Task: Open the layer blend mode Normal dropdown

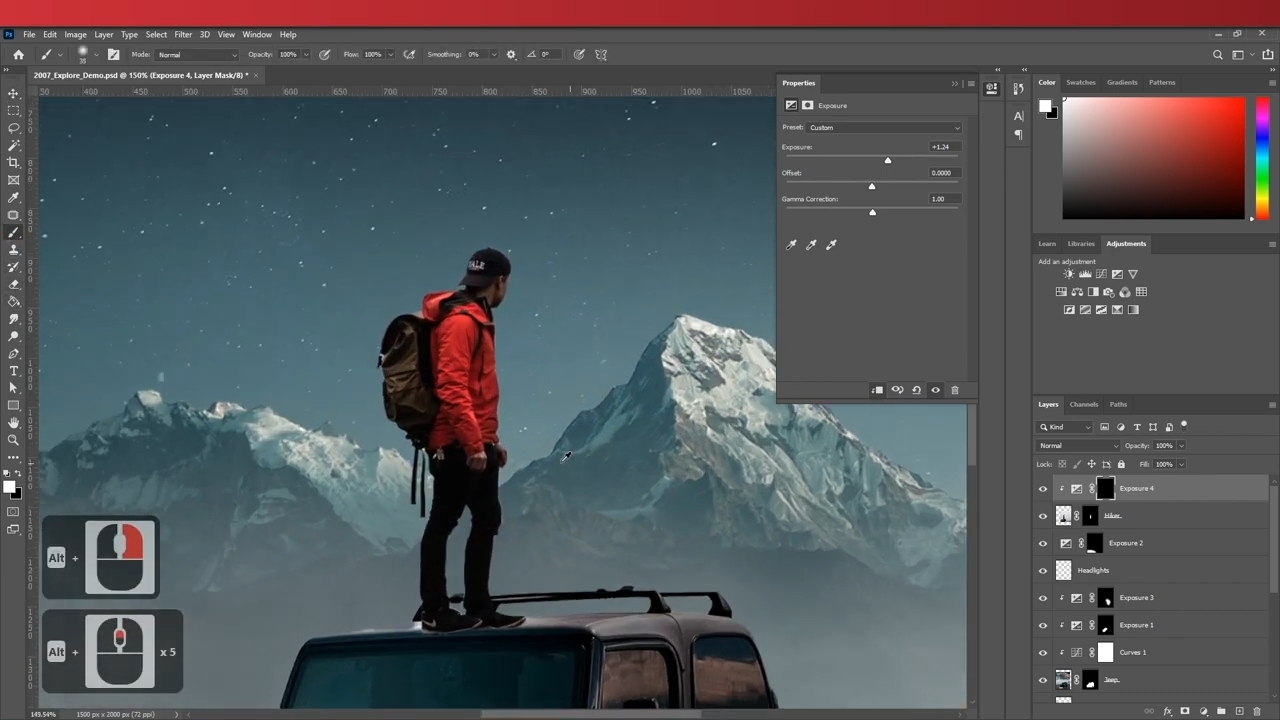Action: (1078, 446)
